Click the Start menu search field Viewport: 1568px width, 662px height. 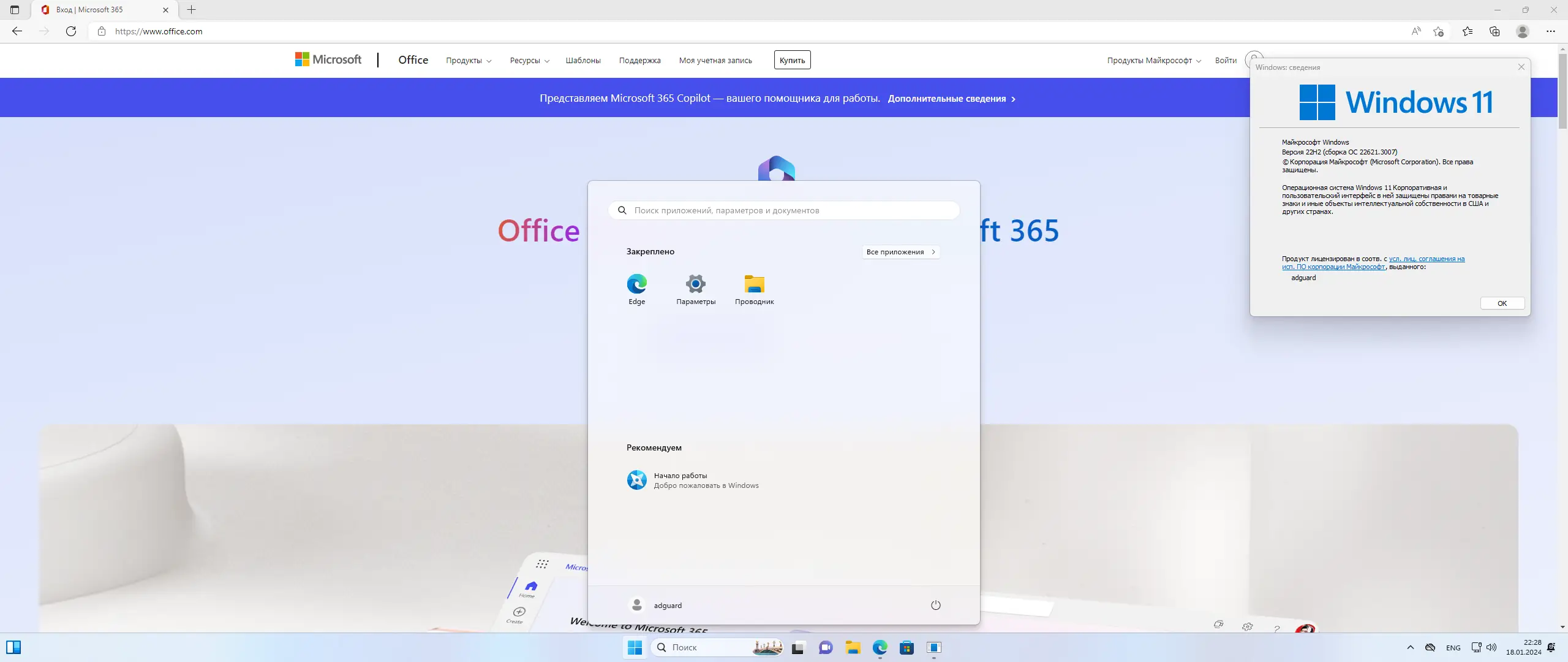pyautogui.click(x=784, y=210)
